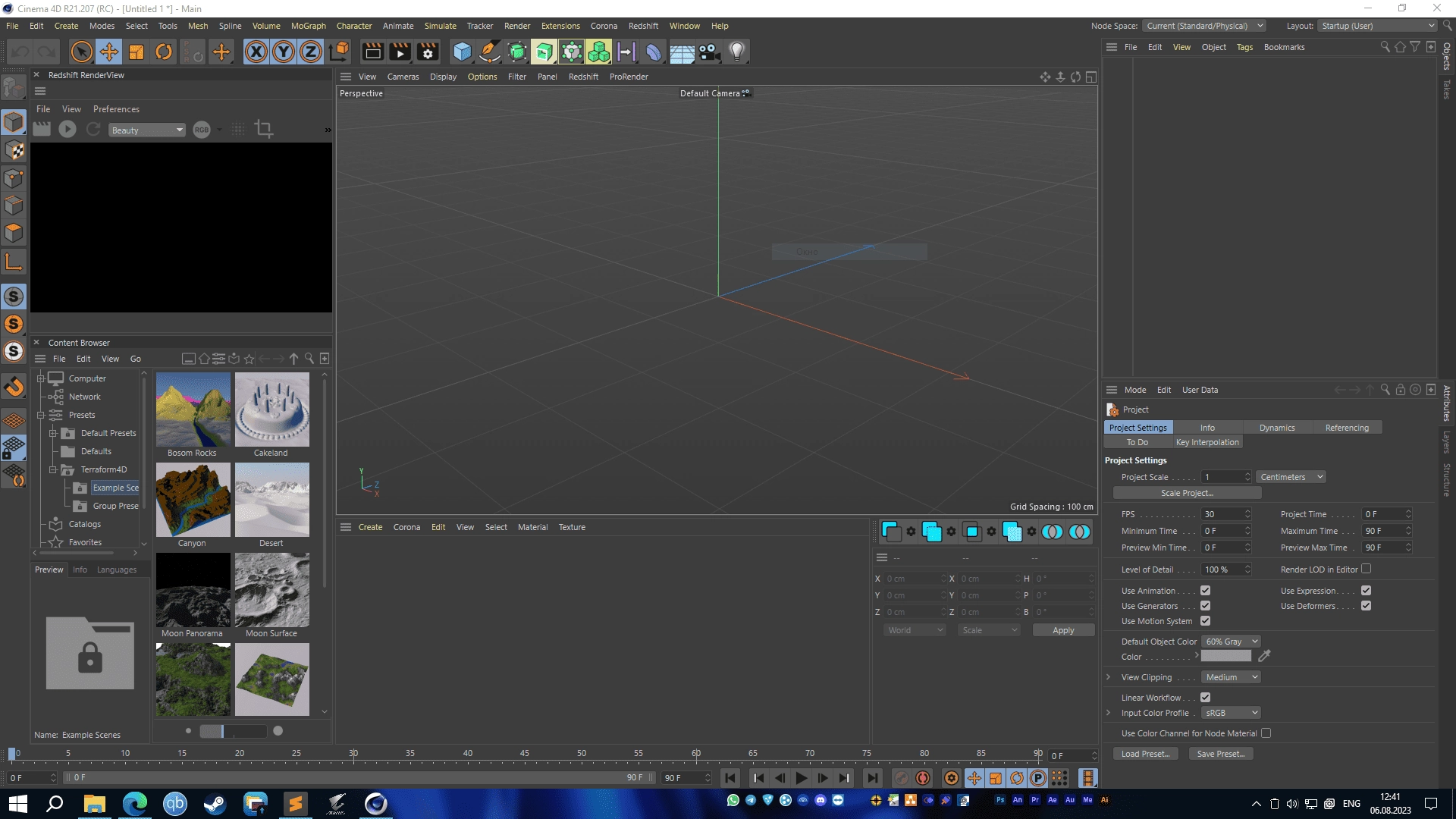Open the Beauty AOV dropdown
This screenshot has width=1456, height=819.
coord(147,130)
